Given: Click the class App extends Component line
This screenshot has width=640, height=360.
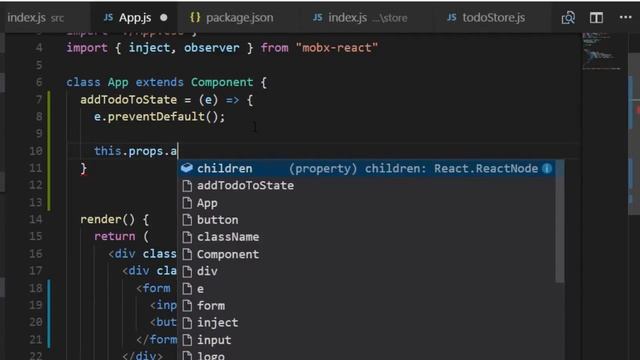Looking at the screenshot, I should (167, 82).
